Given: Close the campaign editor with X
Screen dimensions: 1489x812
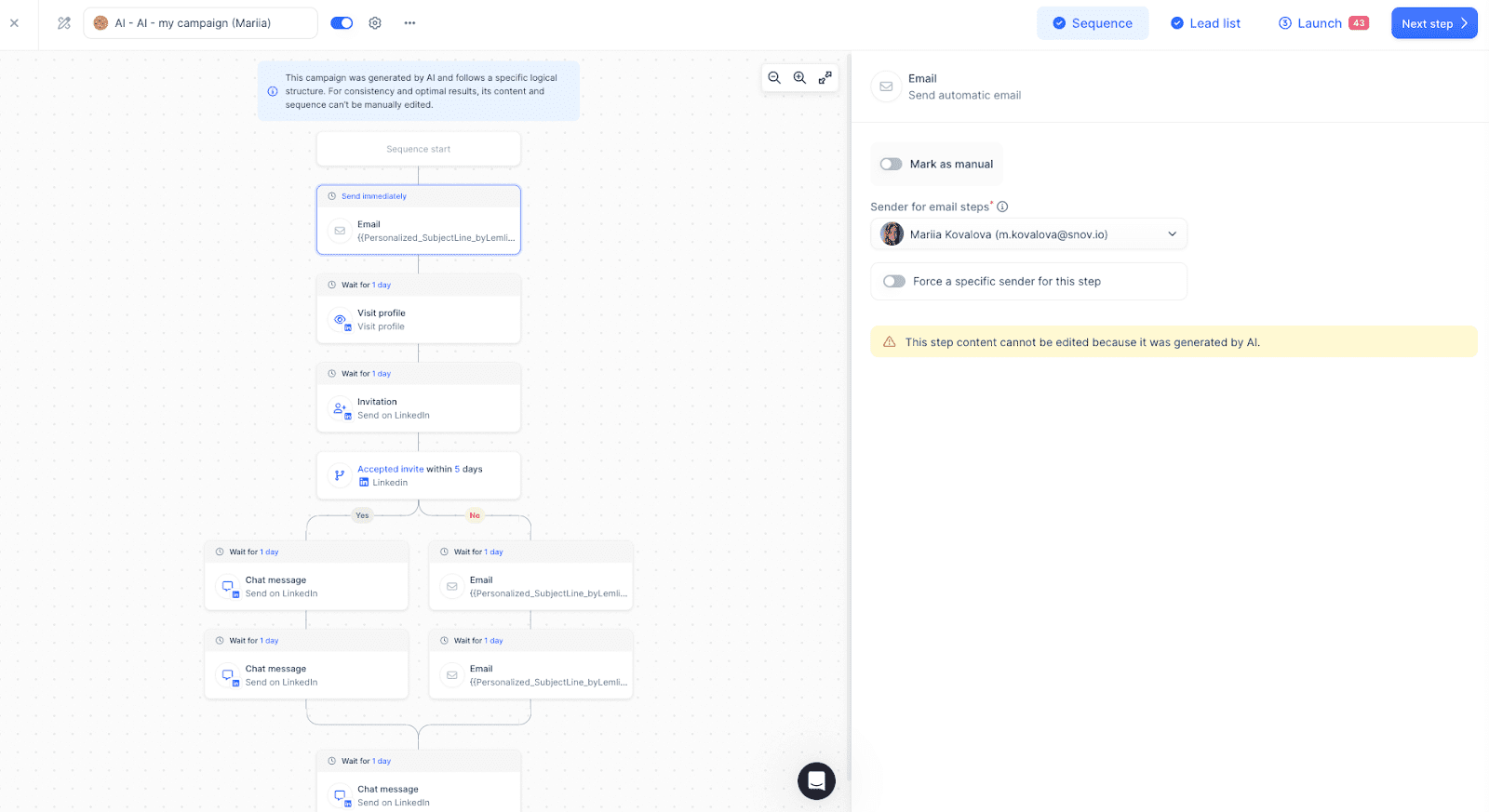Looking at the screenshot, I should 14,23.
